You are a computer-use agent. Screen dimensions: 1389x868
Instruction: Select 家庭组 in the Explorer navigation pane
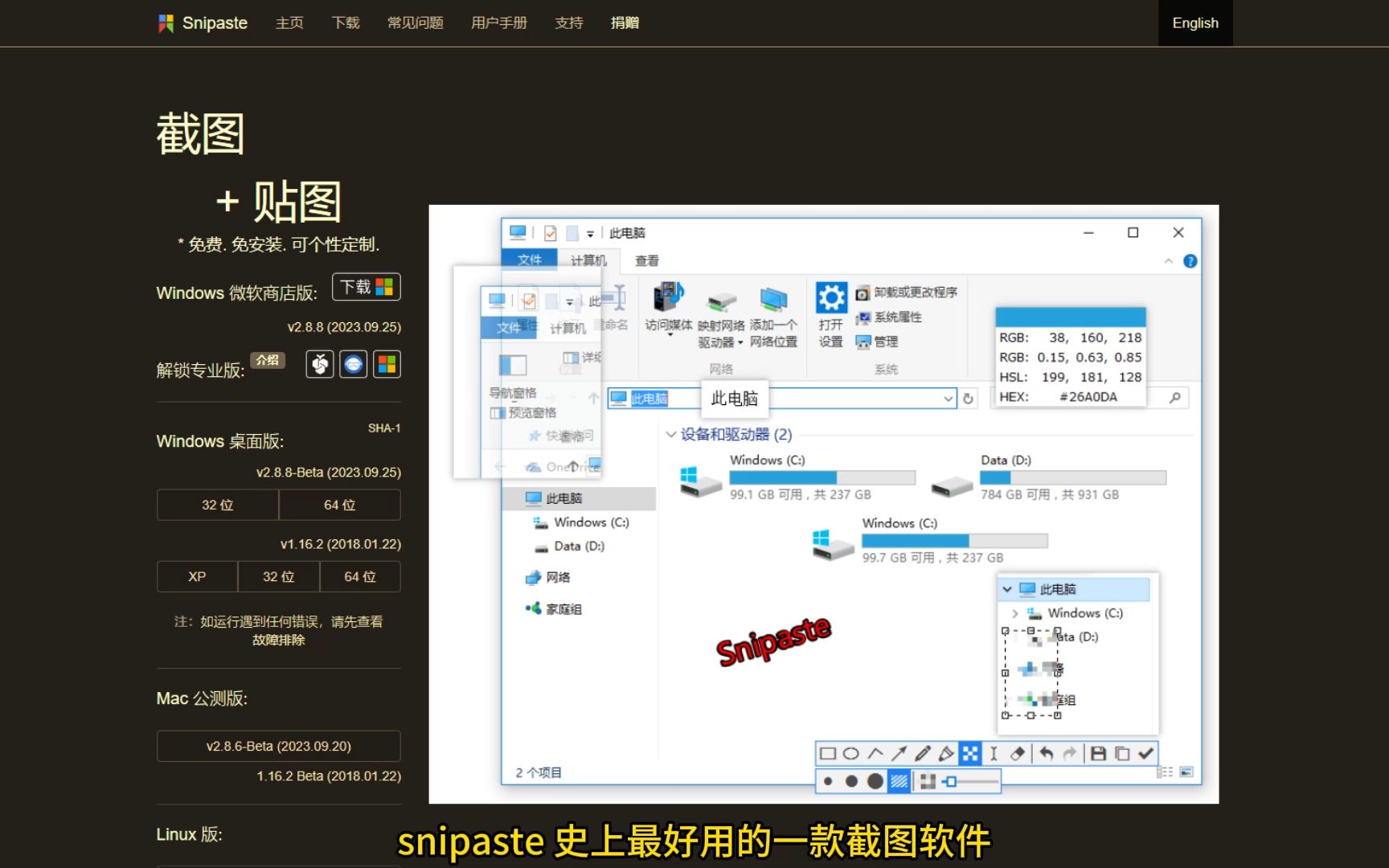click(x=554, y=608)
